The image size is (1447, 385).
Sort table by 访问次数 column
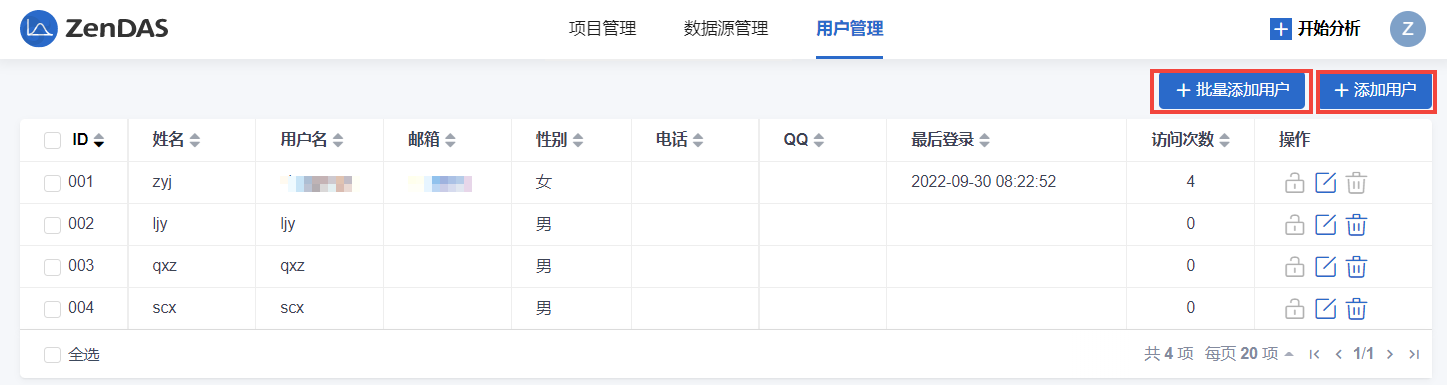coord(1190,140)
